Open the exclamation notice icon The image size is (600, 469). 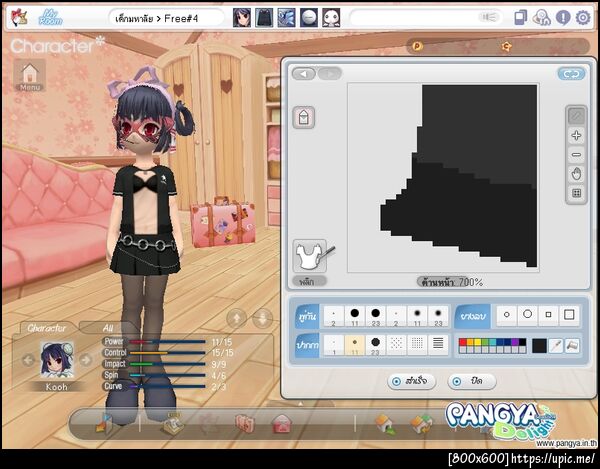[x=563, y=18]
